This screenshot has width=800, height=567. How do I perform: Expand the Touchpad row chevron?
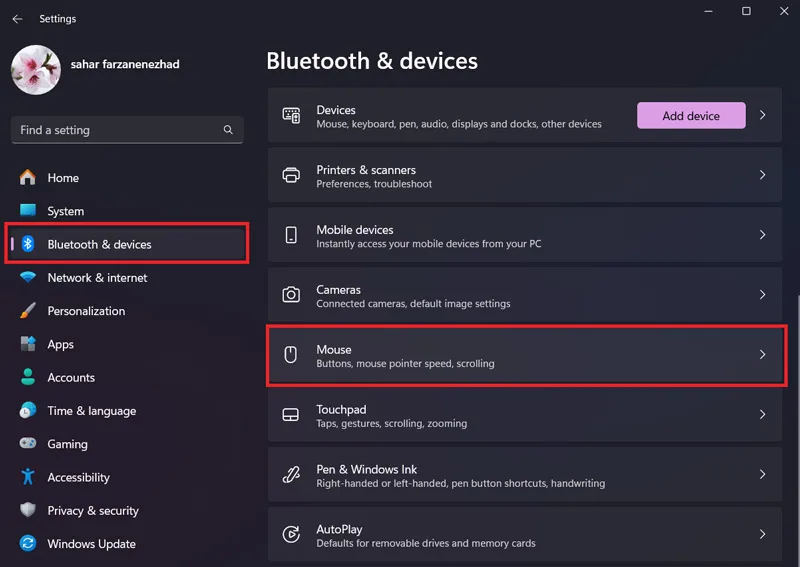[x=762, y=414]
